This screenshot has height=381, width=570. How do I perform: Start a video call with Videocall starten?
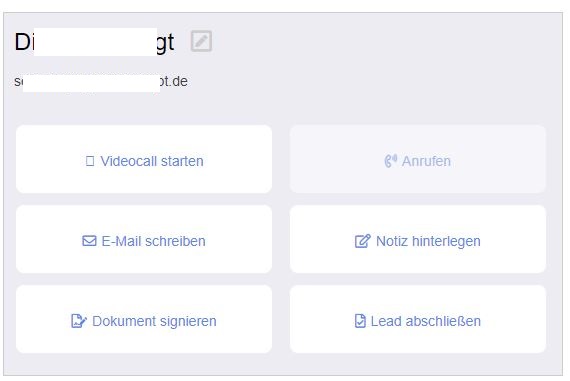click(x=144, y=159)
